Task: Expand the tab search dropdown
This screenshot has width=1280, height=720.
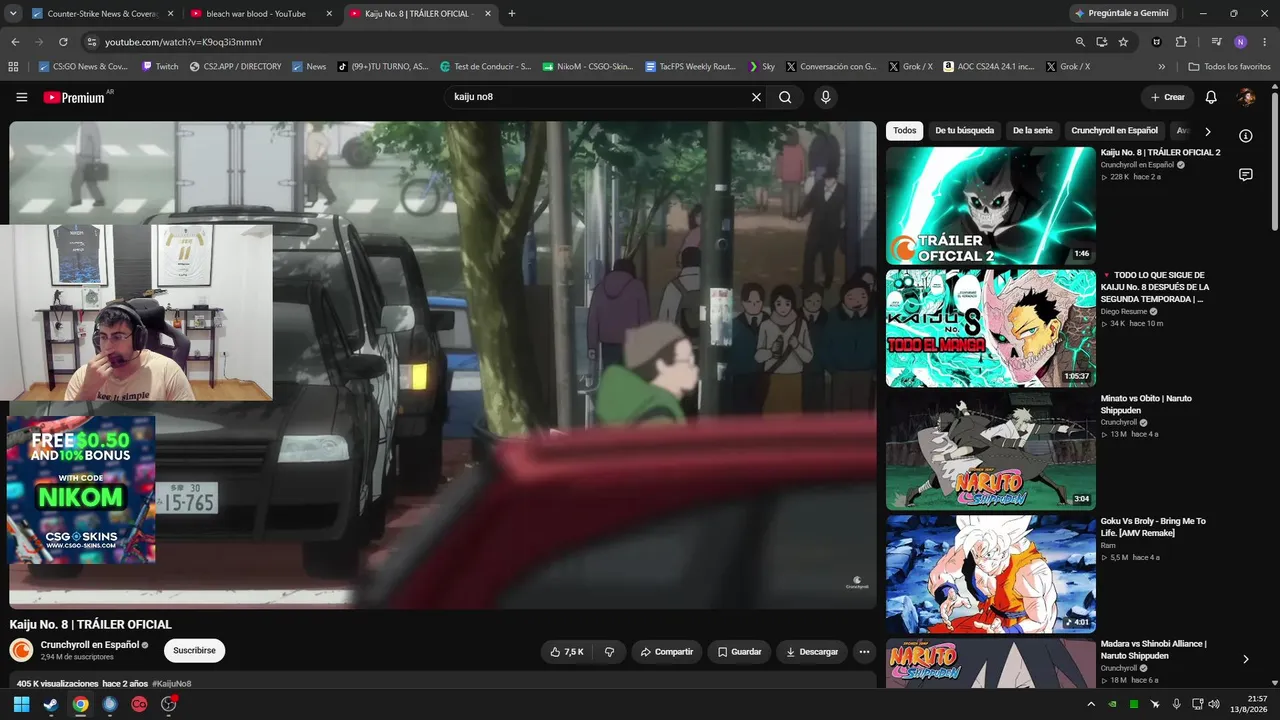Action: [x=13, y=13]
